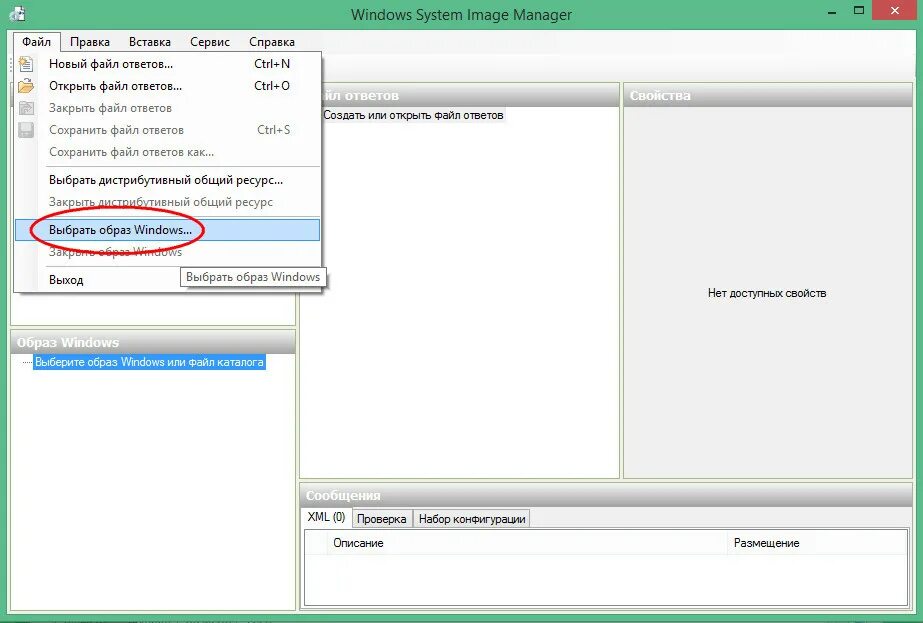Image resolution: width=923 pixels, height=623 pixels.
Task: Switch to the Набор конфигурации tab
Action: (472, 519)
